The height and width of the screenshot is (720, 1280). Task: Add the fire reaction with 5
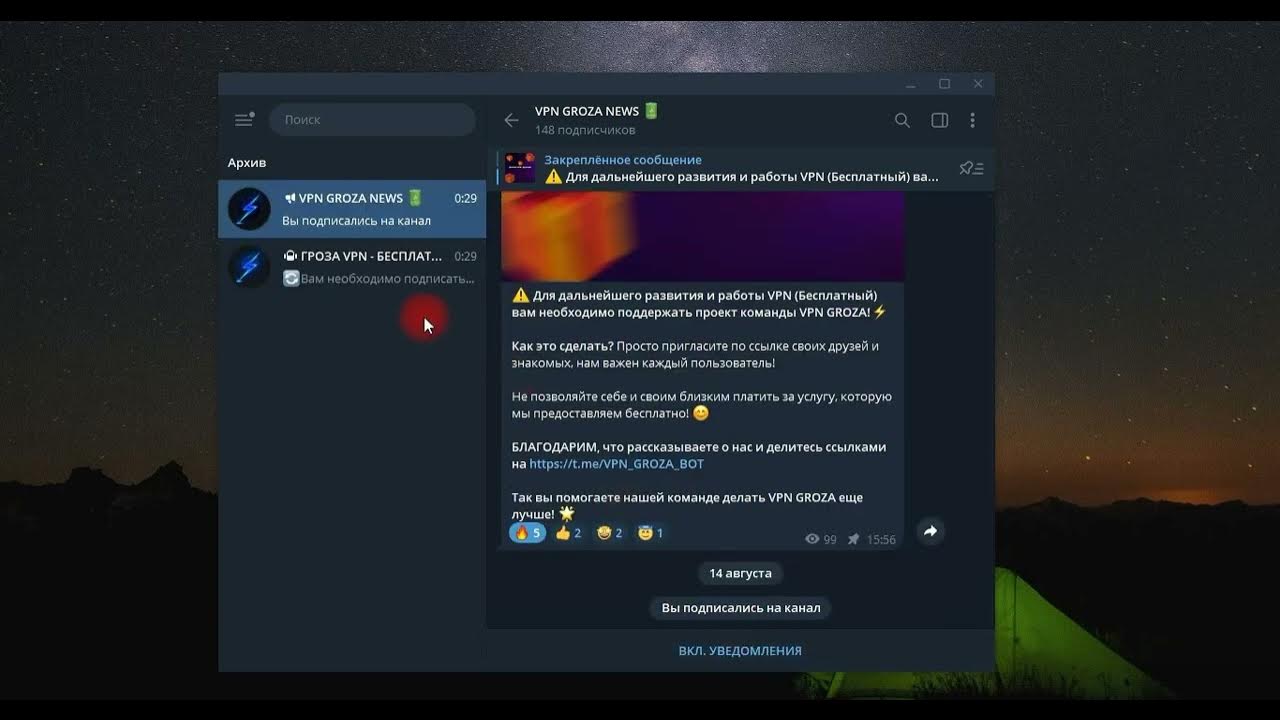click(528, 533)
